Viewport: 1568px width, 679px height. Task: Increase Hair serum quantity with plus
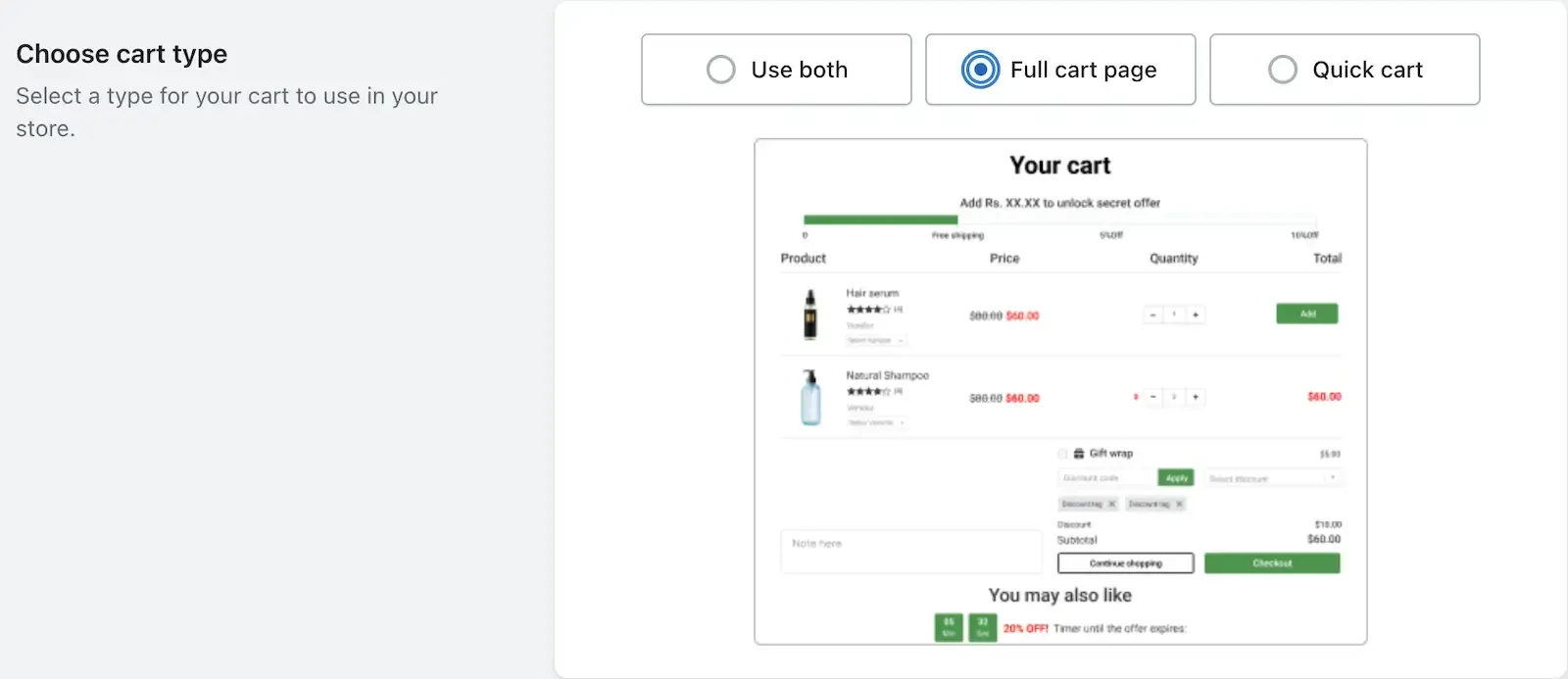coord(1196,315)
